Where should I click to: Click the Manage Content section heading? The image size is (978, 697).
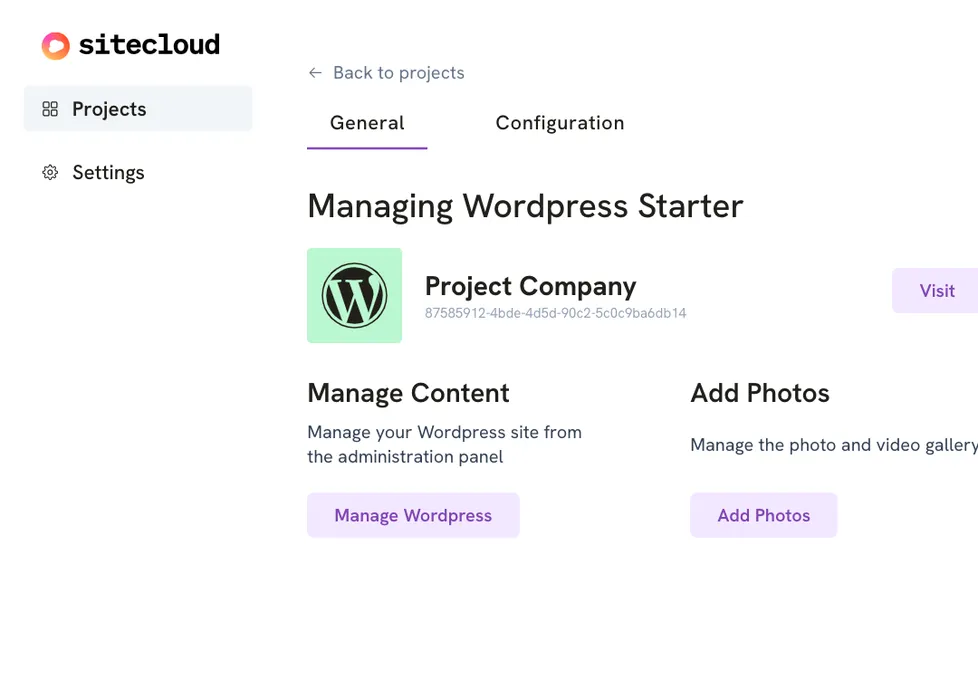pos(408,393)
